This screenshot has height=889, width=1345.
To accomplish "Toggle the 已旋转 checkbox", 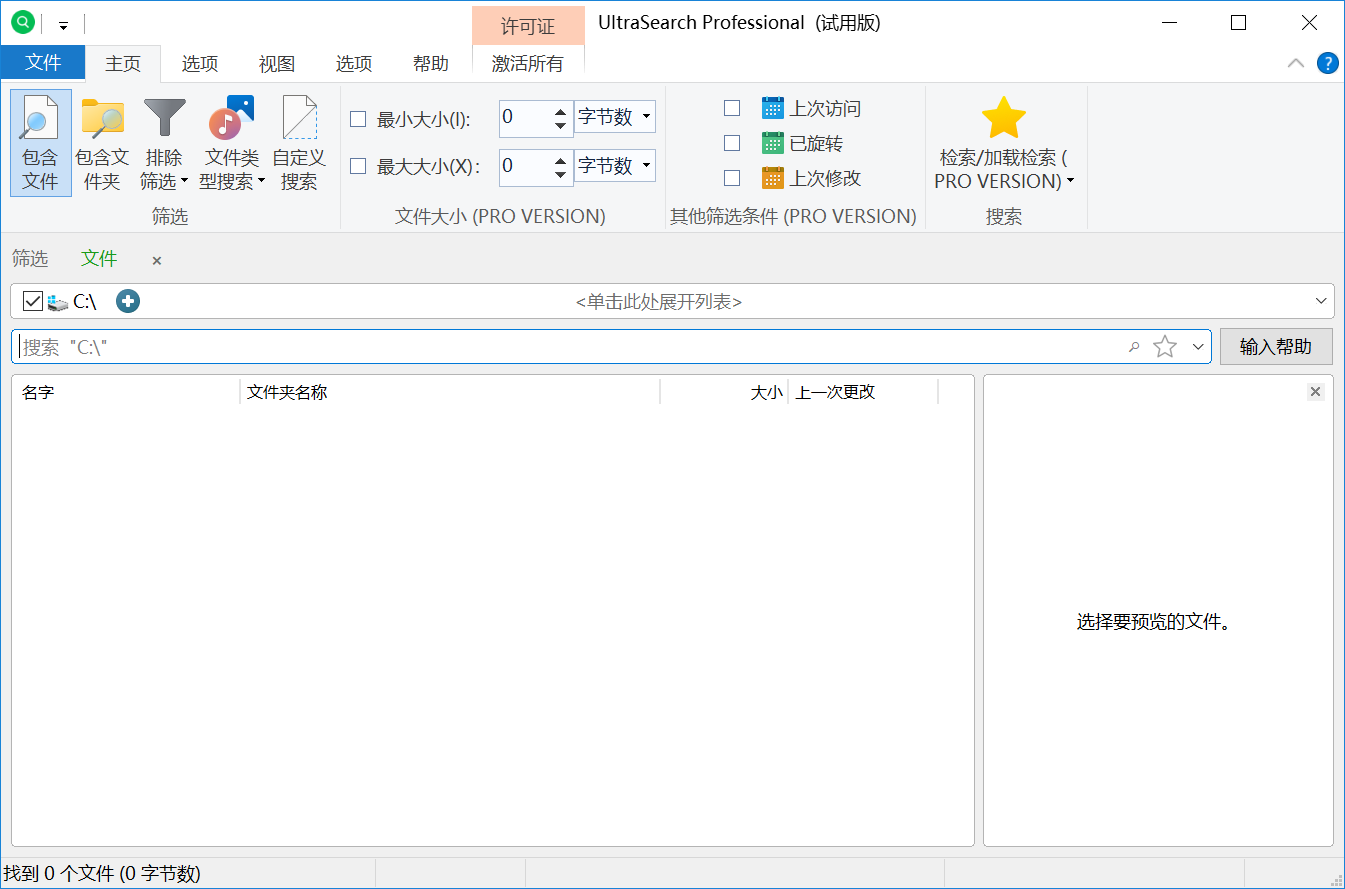I will coord(732,143).
